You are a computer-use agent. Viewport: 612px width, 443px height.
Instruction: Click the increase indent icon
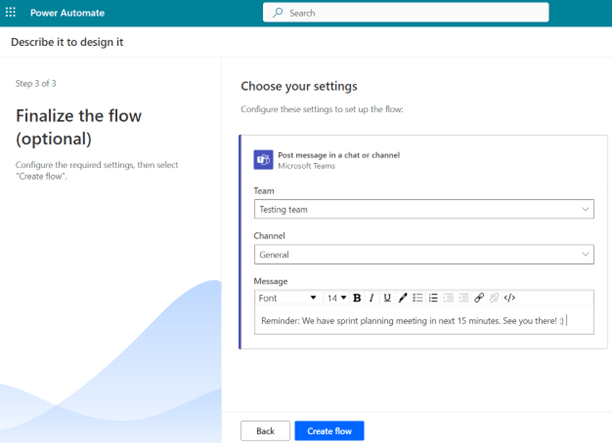coord(463,298)
